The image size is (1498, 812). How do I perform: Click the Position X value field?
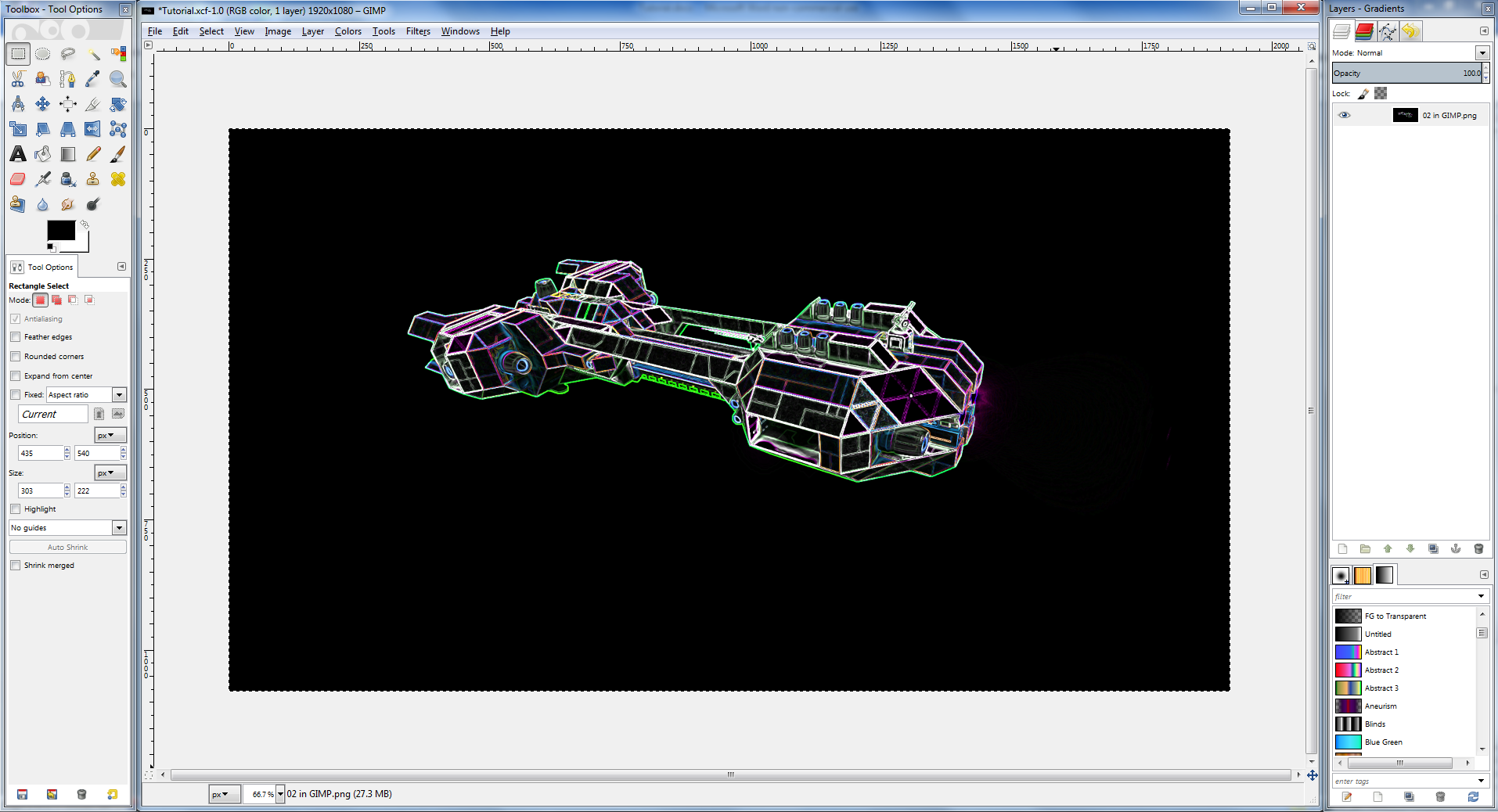click(39, 454)
